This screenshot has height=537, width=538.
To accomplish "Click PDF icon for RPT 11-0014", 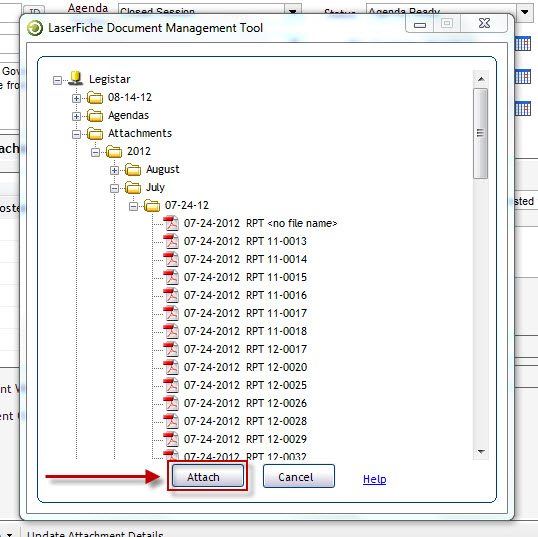I will pyautogui.click(x=171, y=259).
